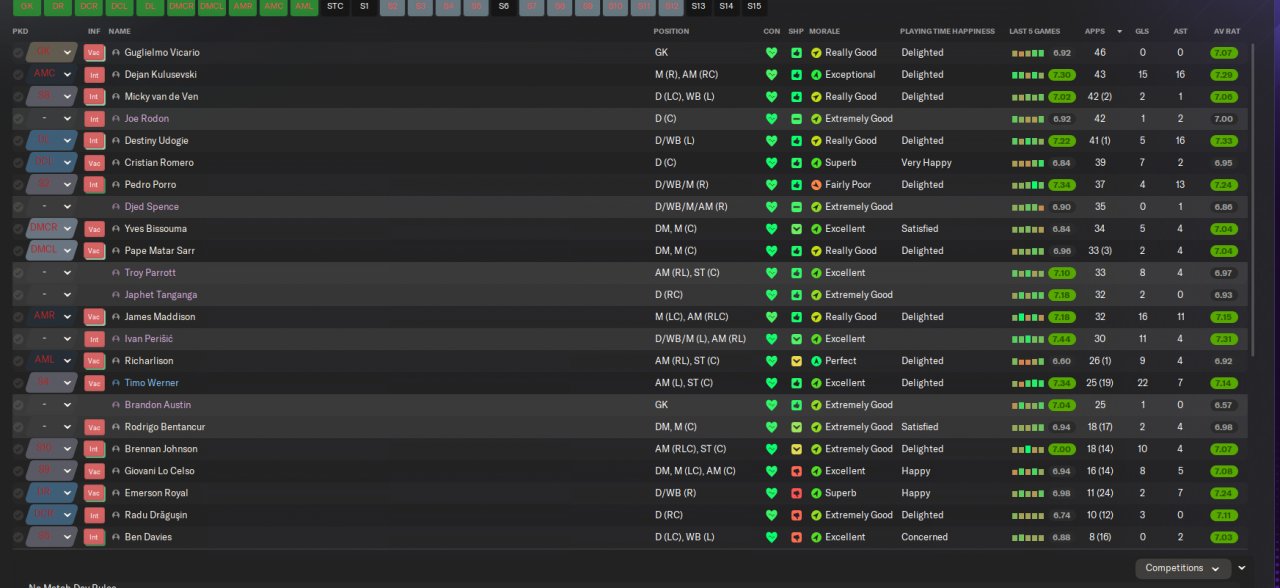Toggle selection checkmark for Brandon Austin
The width and height of the screenshot is (1280, 588).
(18, 404)
